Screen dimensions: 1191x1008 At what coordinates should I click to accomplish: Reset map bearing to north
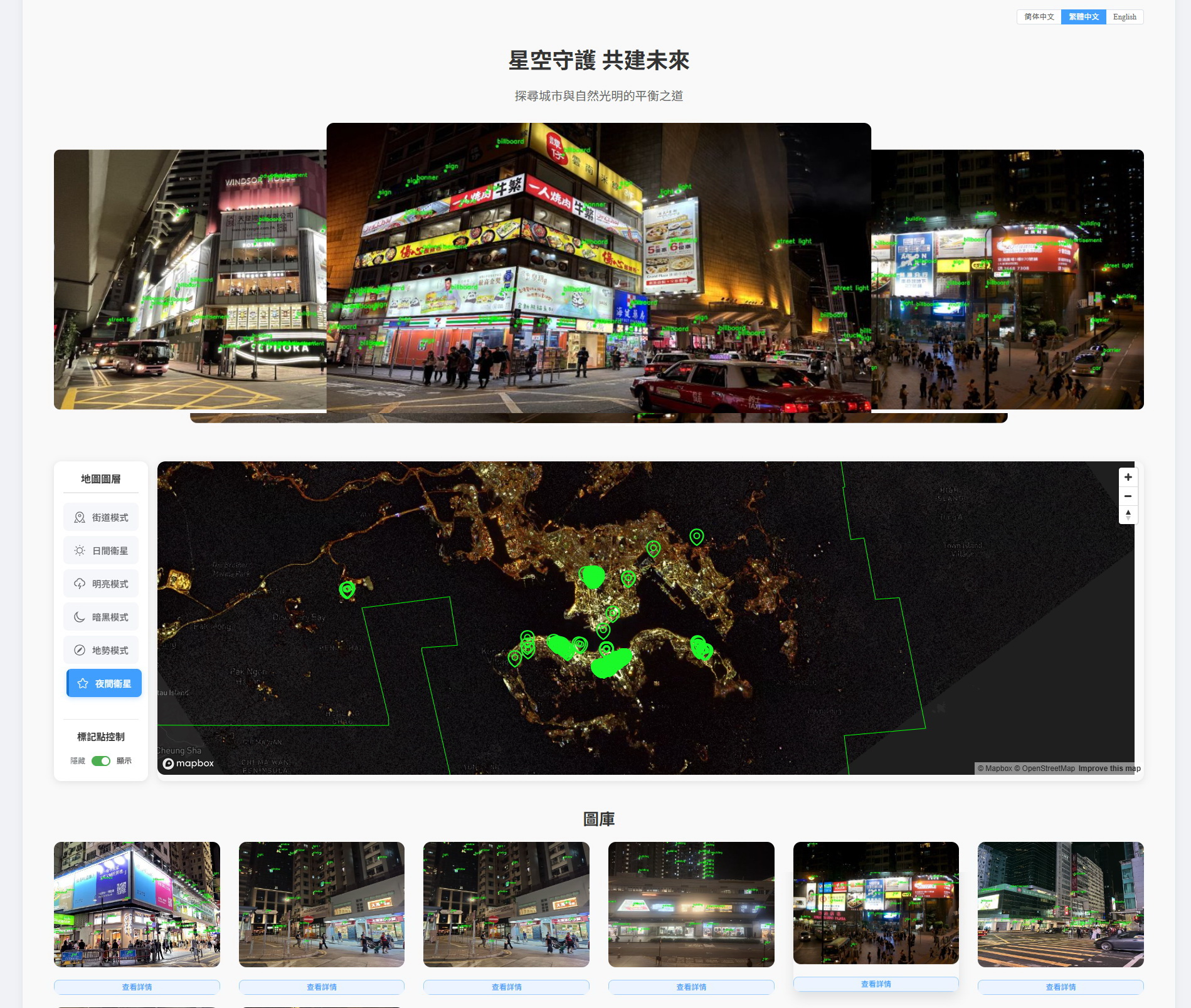pos(1128,515)
